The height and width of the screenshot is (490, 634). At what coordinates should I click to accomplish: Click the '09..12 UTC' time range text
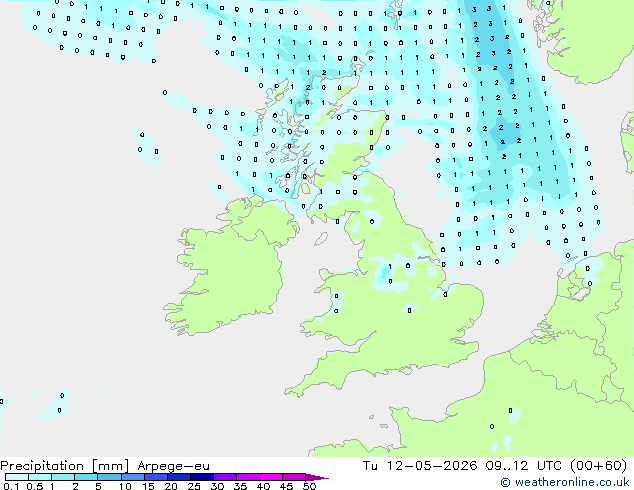click(523, 465)
